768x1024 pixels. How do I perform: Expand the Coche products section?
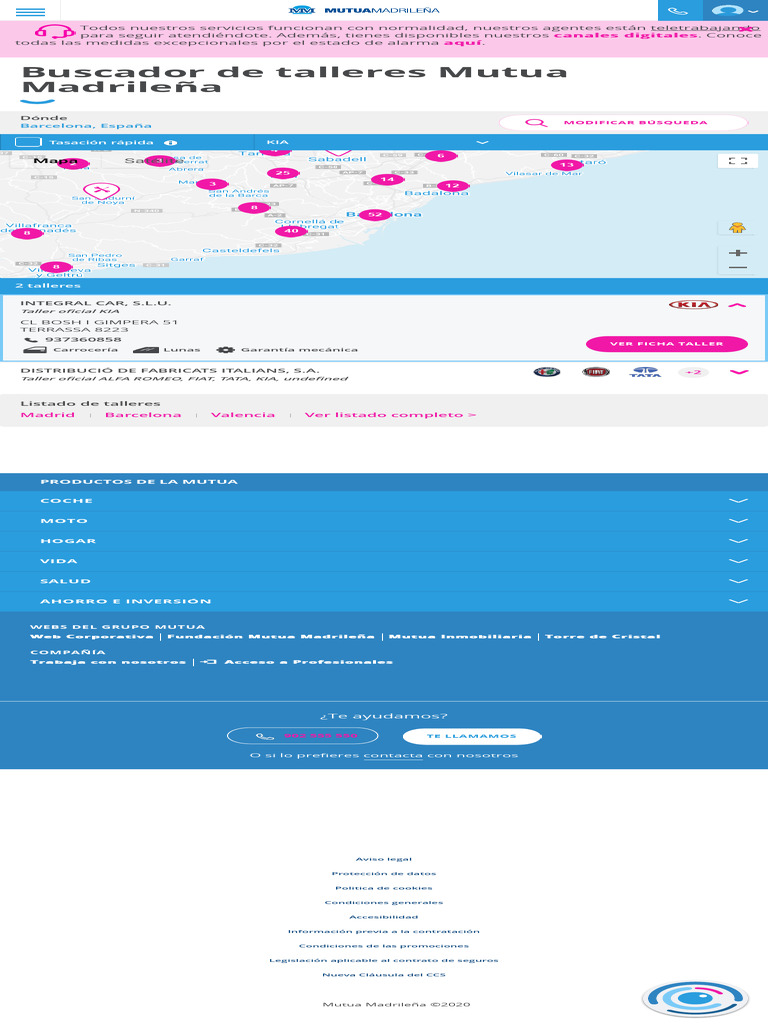click(384, 501)
